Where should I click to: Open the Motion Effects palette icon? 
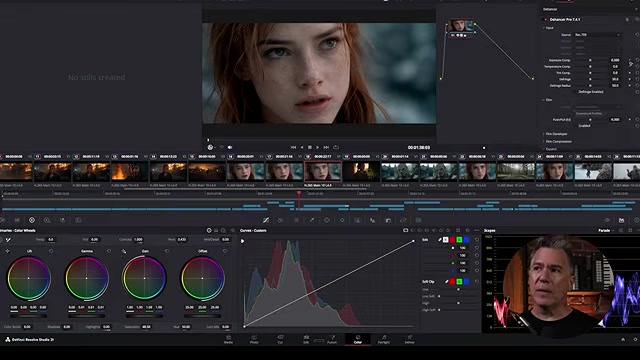click(x=78, y=220)
